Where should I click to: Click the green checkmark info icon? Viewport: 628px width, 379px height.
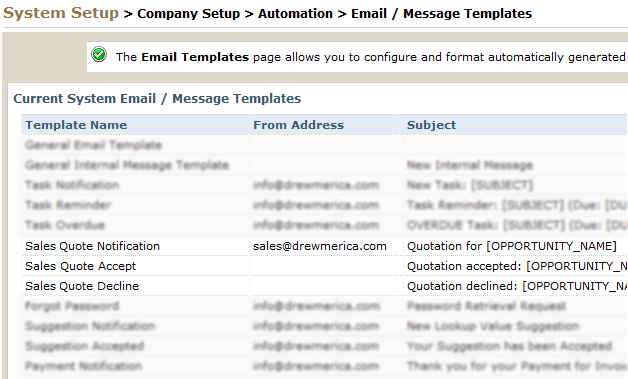coord(99,54)
